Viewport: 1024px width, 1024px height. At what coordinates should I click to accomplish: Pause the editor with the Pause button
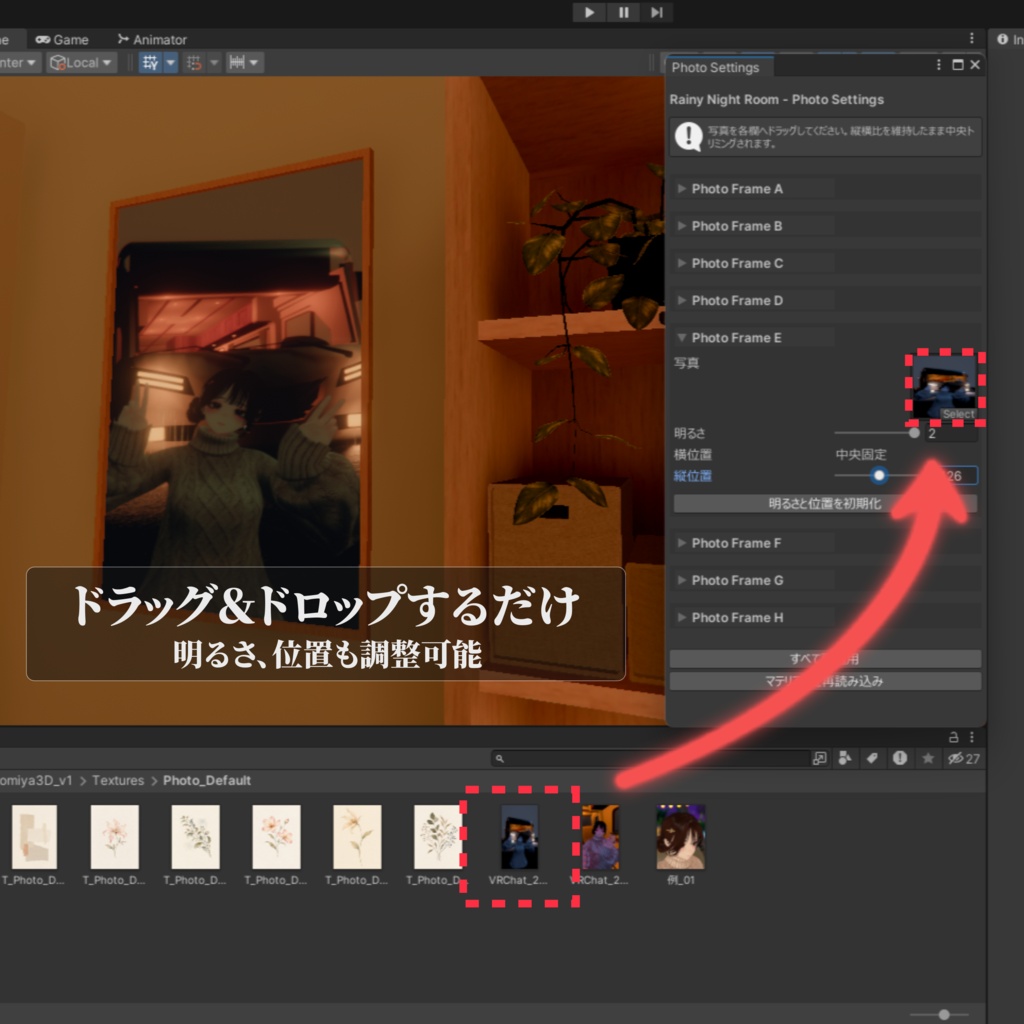(623, 12)
